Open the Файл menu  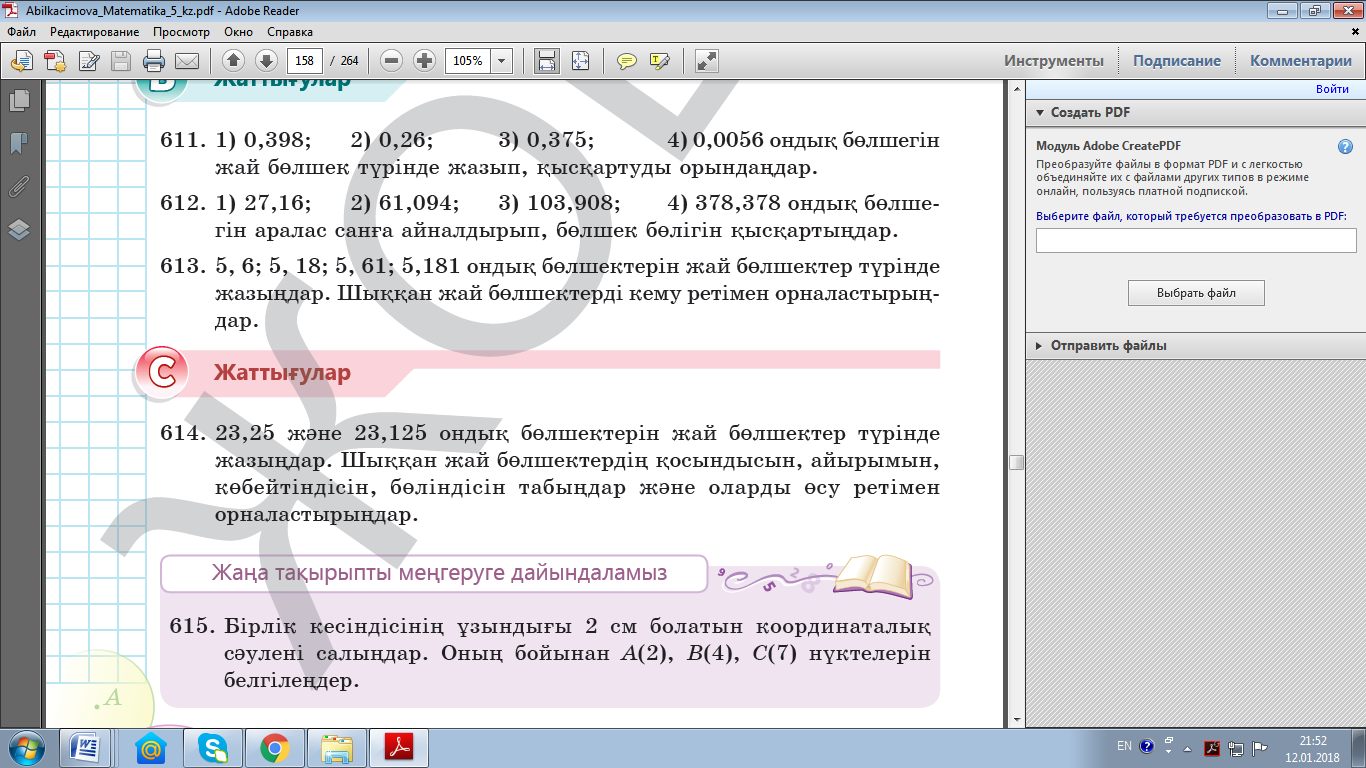click(21, 32)
